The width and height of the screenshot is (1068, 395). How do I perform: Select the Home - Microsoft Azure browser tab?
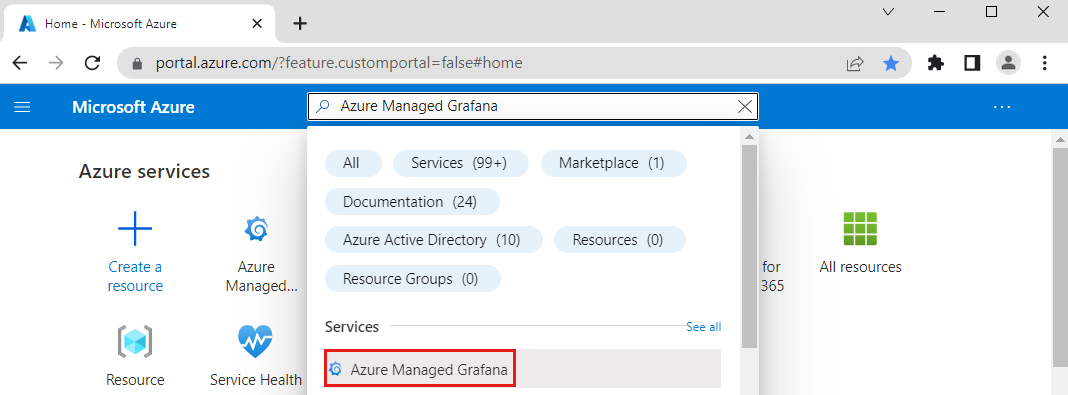139,24
